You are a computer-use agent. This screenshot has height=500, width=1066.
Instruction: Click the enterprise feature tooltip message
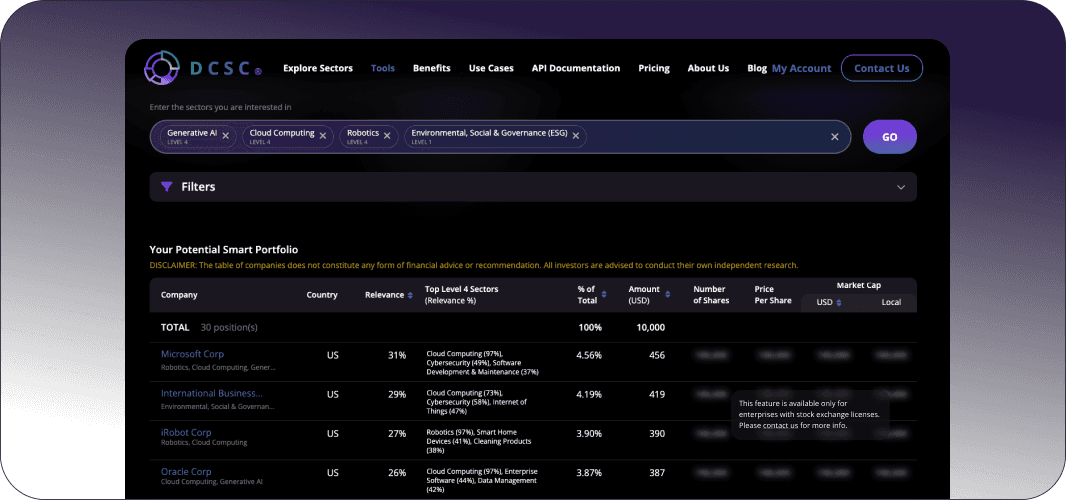[809, 414]
